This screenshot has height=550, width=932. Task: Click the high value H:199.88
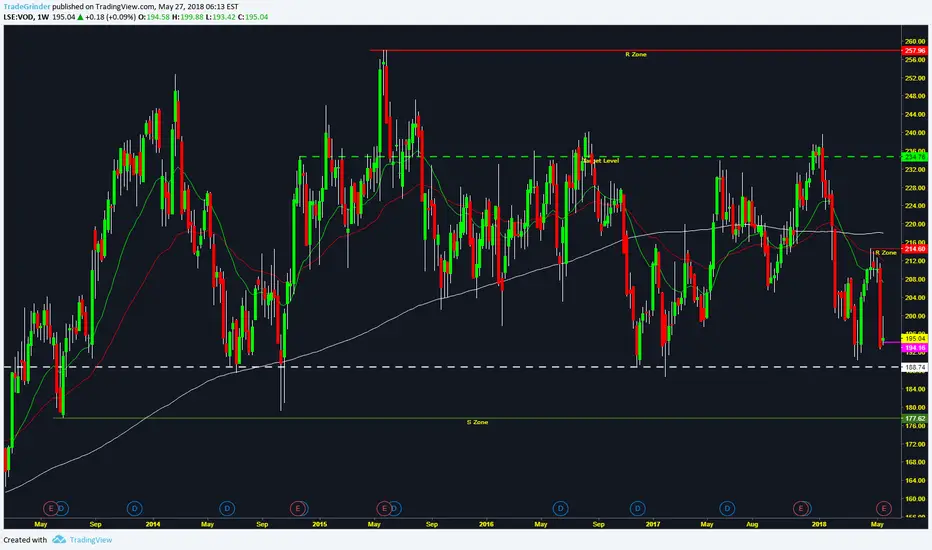188,17
